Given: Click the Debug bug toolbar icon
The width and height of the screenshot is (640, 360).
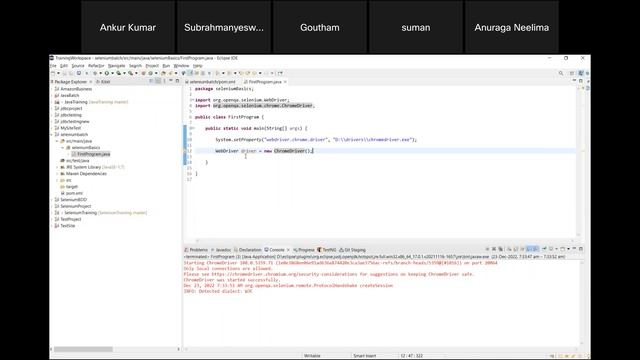Looking at the screenshot, I should click(95, 73).
